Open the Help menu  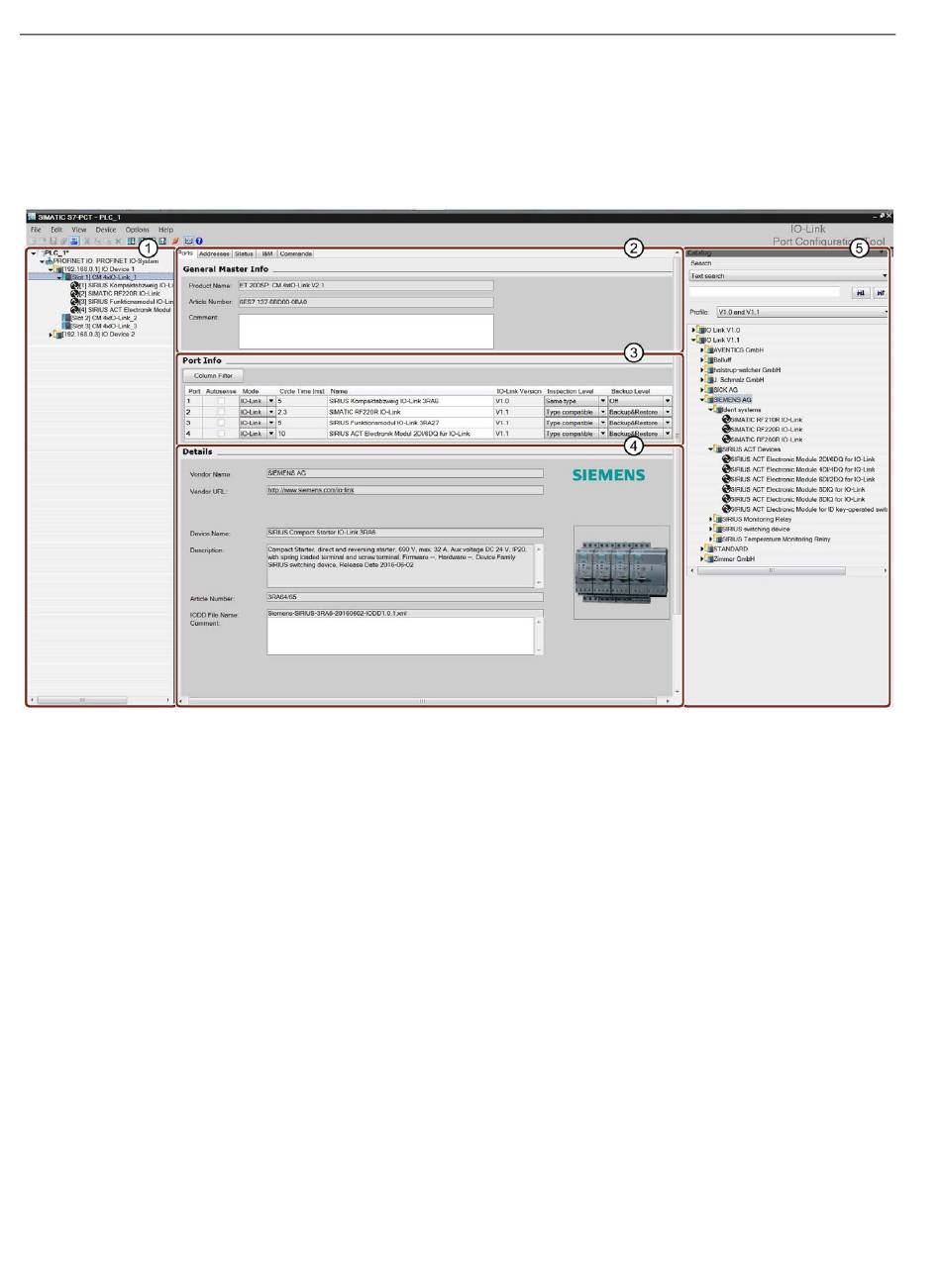pos(165,230)
